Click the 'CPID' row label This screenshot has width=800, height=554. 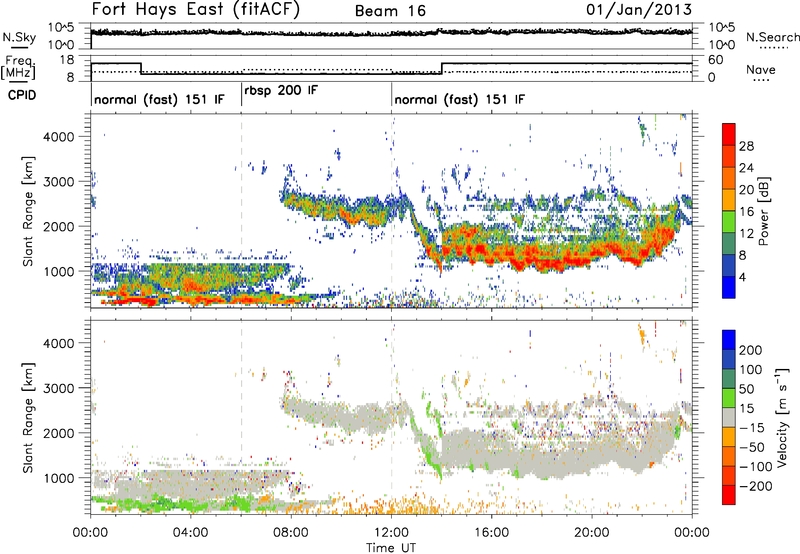[22, 95]
